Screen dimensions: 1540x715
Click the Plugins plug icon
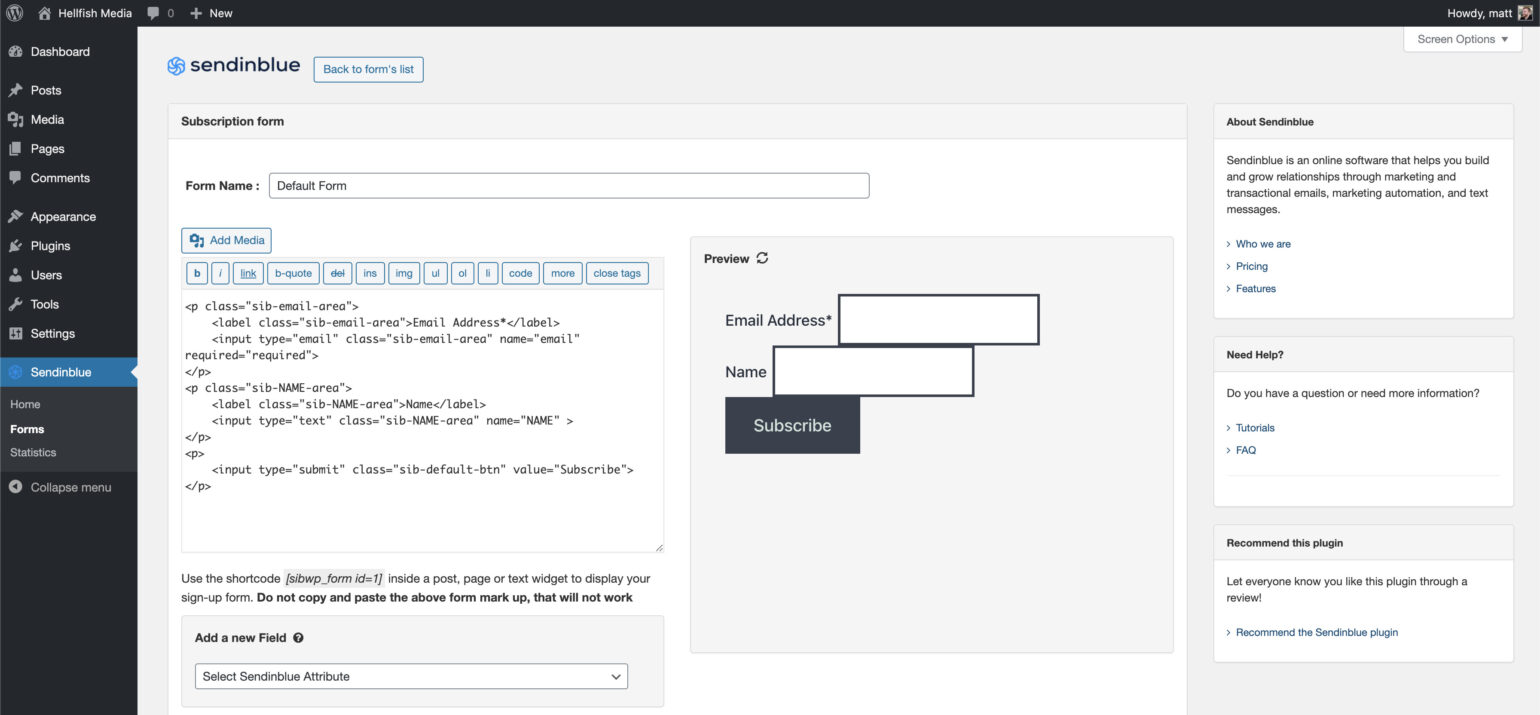(15, 246)
